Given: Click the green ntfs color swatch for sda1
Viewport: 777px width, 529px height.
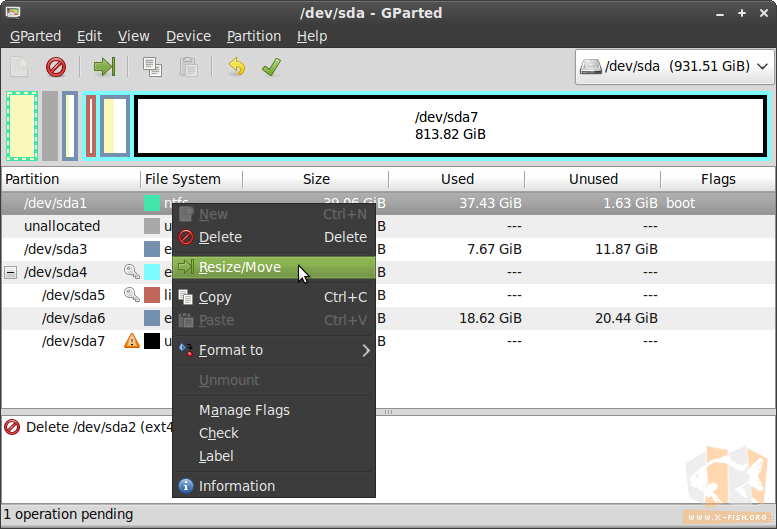Looking at the screenshot, I should [152, 203].
